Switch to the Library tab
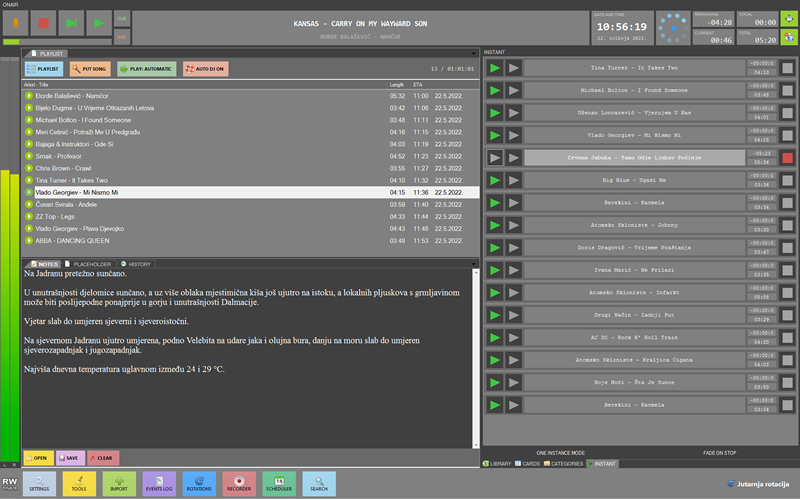Image resolution: width=800 pixels, height=500 pixels. point(500,464)
